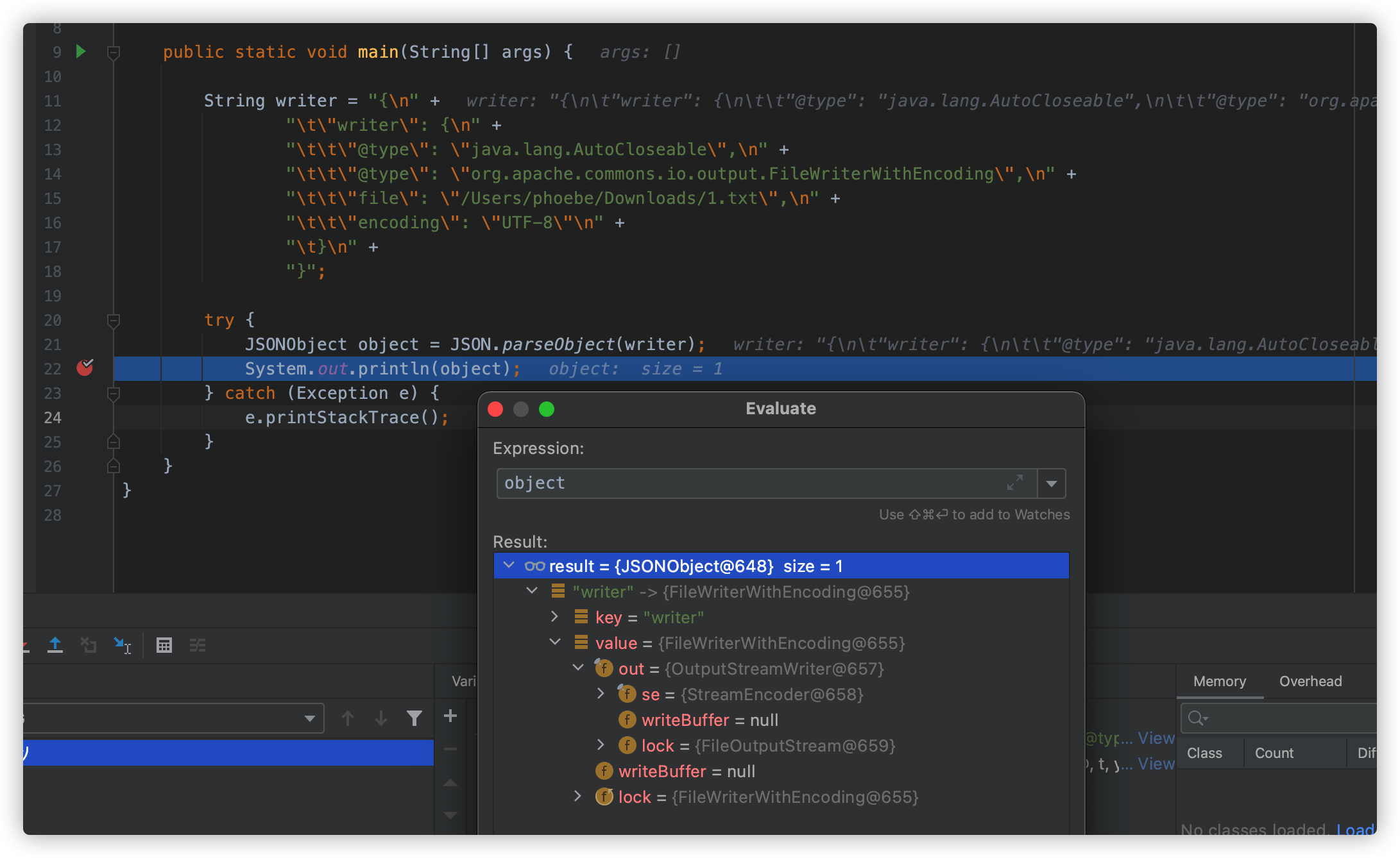The image size is (1400, 858).
Task: Click the next frame down arrow
Action: [x=381, y=718]
